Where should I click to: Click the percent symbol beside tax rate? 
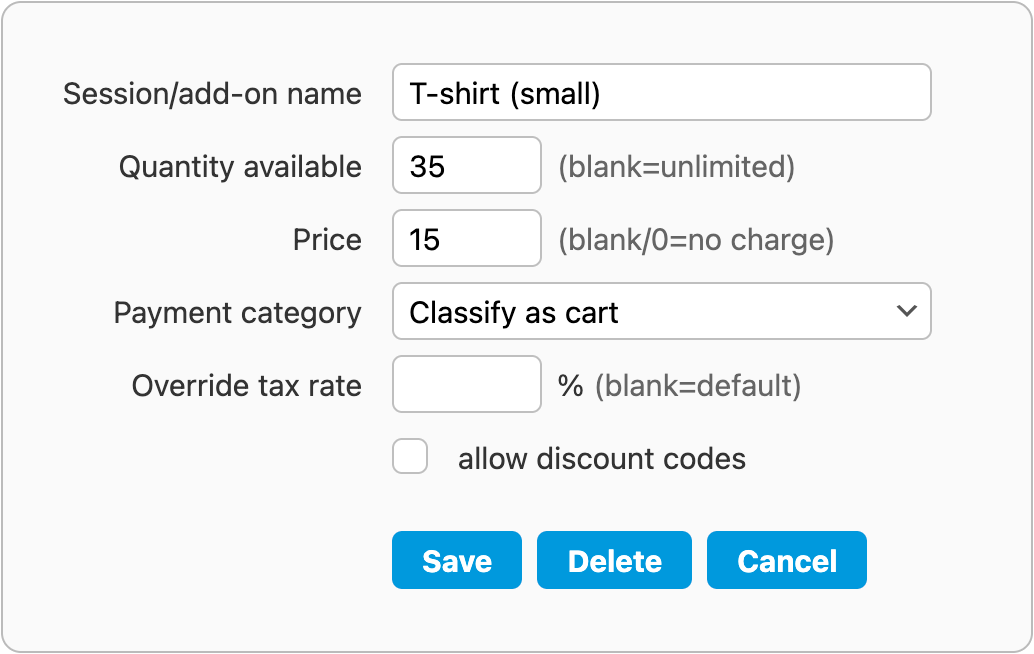(571, 386)
